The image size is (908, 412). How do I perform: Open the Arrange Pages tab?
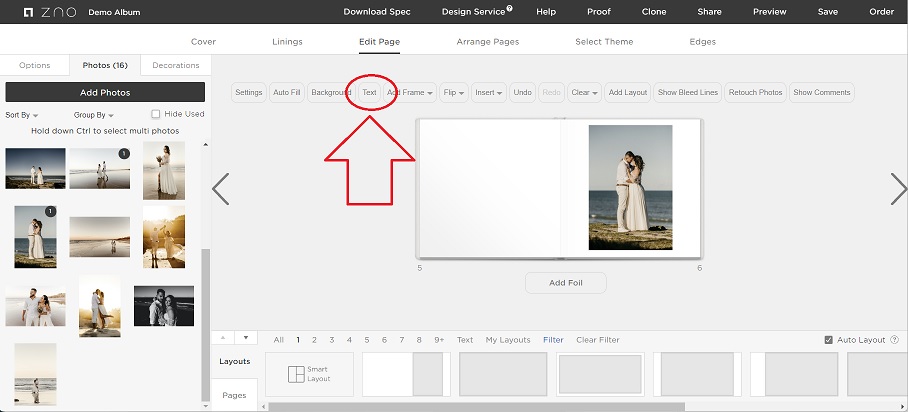pyautogui.click(x=488, y=42)
